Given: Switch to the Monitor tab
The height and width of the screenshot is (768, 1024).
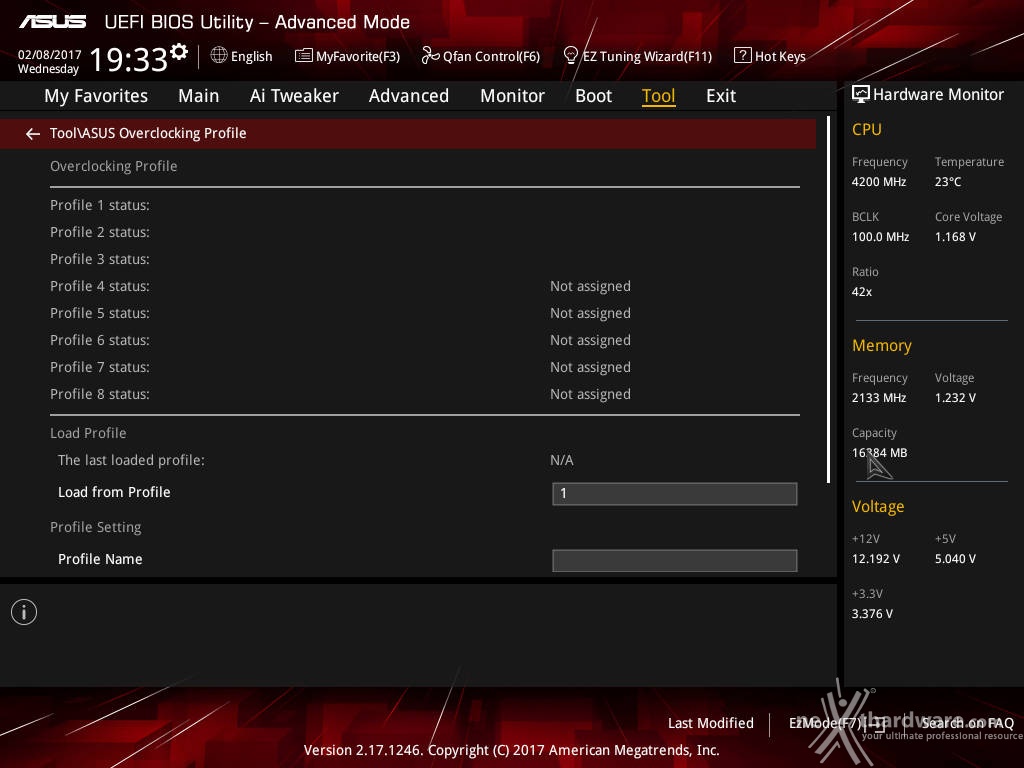Looking at the screenshot, I should click(512, 96).
